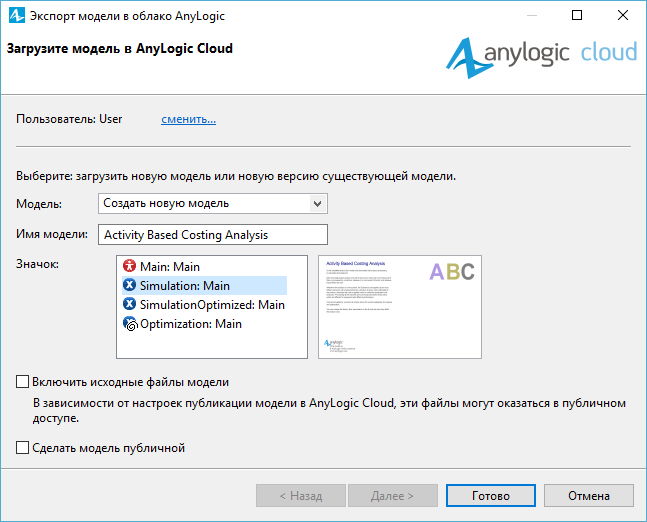Viewport: 647px width, 522px height.
Task: Click the AnyLogic app icon in title bar
Action: click(17, 15)
